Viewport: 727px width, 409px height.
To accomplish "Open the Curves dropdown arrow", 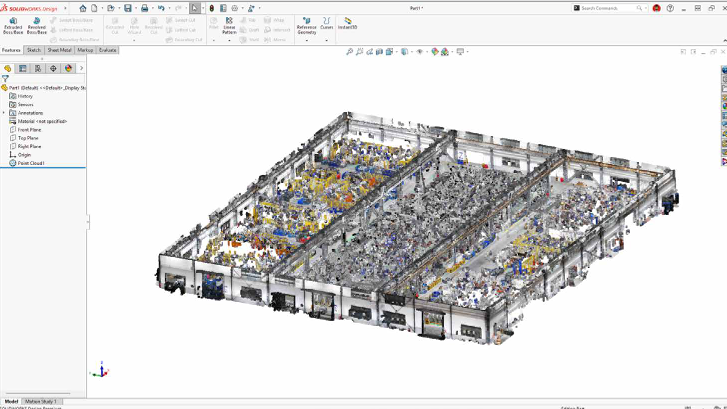I will tap(326, 40).
